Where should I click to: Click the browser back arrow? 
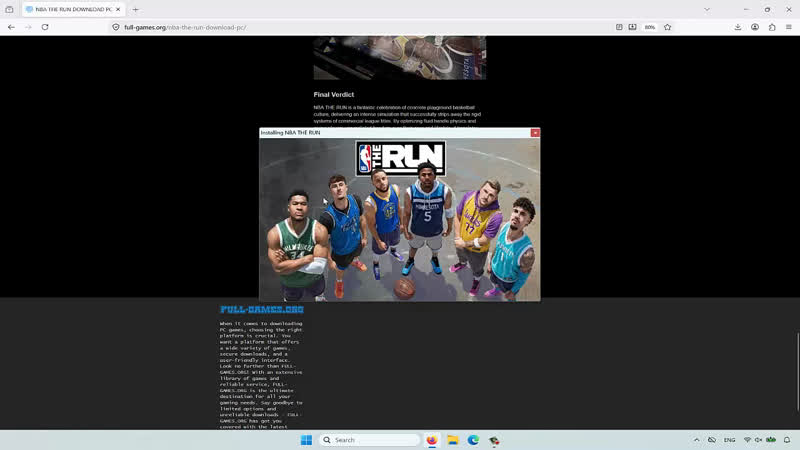click(11, 27)
